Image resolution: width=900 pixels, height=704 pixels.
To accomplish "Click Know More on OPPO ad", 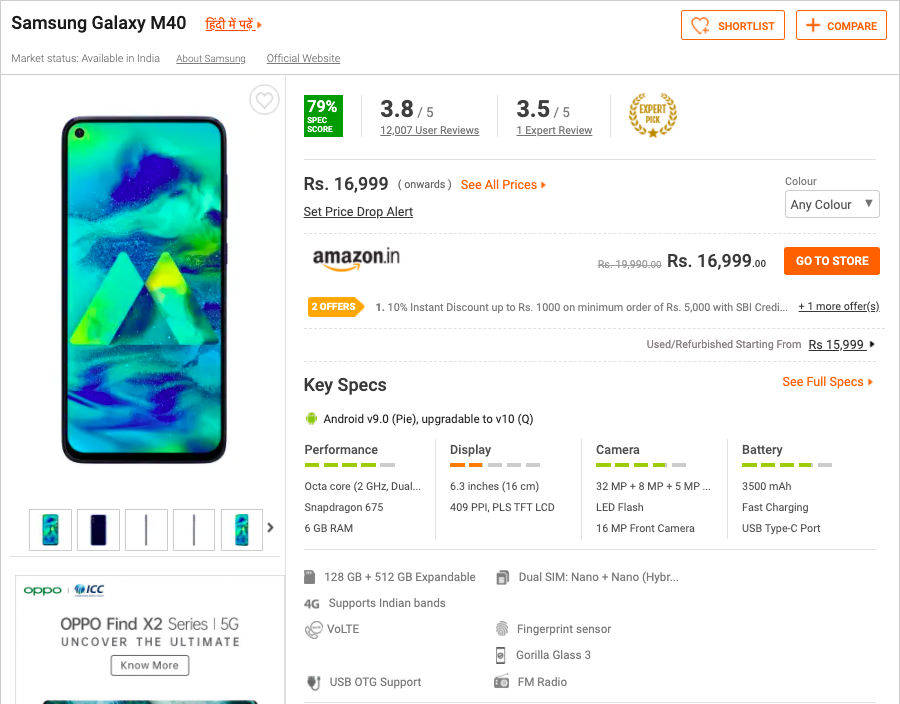I will click(149, 665).
